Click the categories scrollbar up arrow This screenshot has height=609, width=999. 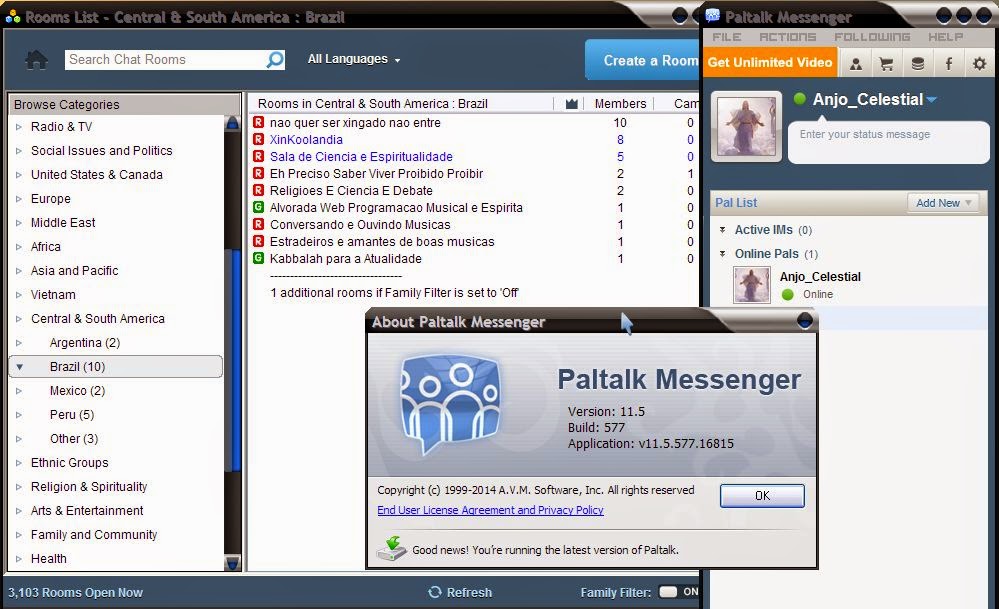point(233,122)
